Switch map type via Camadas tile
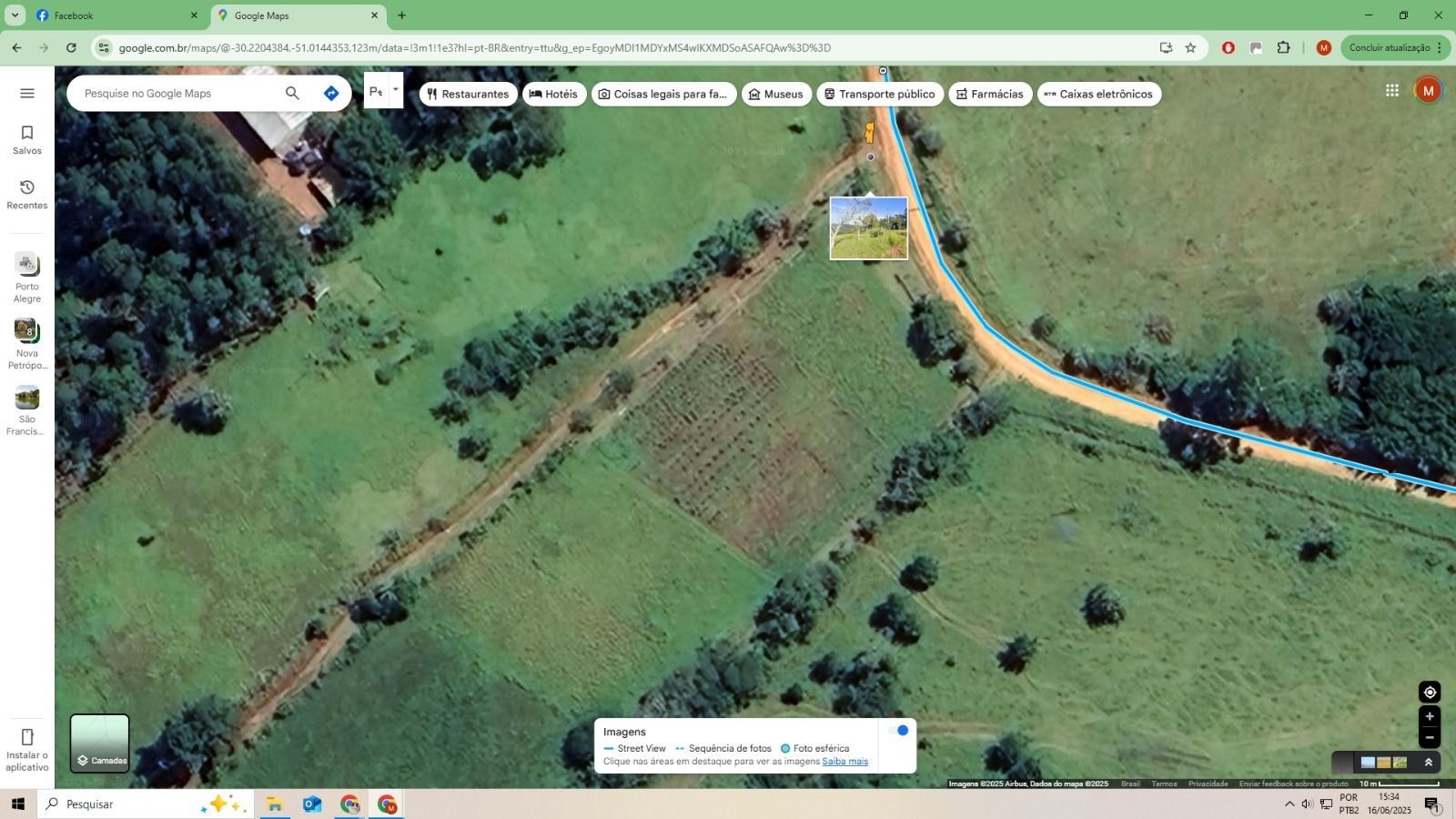 pos(100,743)
